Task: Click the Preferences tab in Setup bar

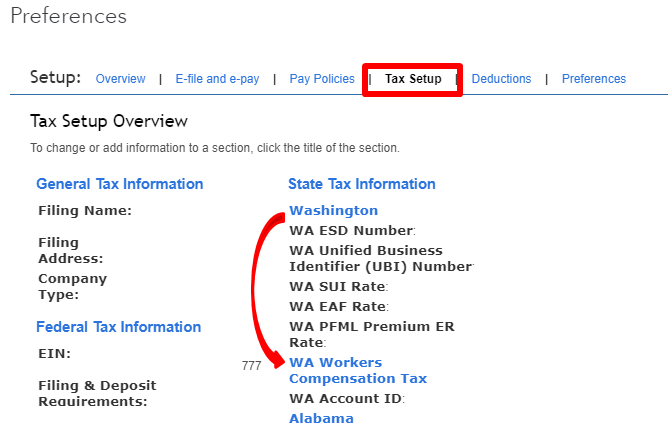Action: (x=594, y=79)
